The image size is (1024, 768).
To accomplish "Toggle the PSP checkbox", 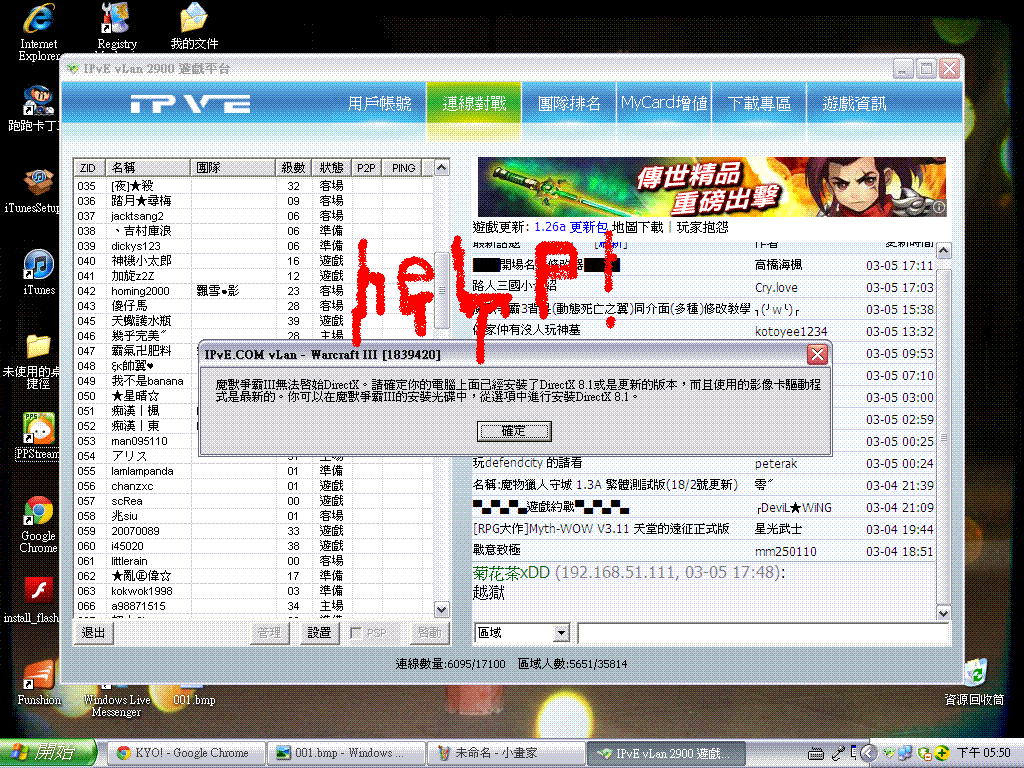I will (356, 633).
